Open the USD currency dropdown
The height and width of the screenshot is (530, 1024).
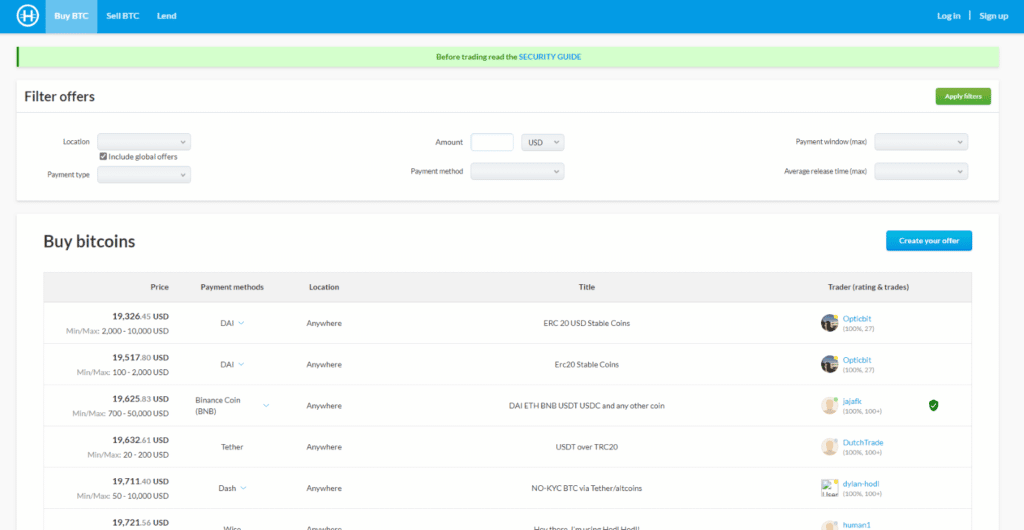(542, 142)
